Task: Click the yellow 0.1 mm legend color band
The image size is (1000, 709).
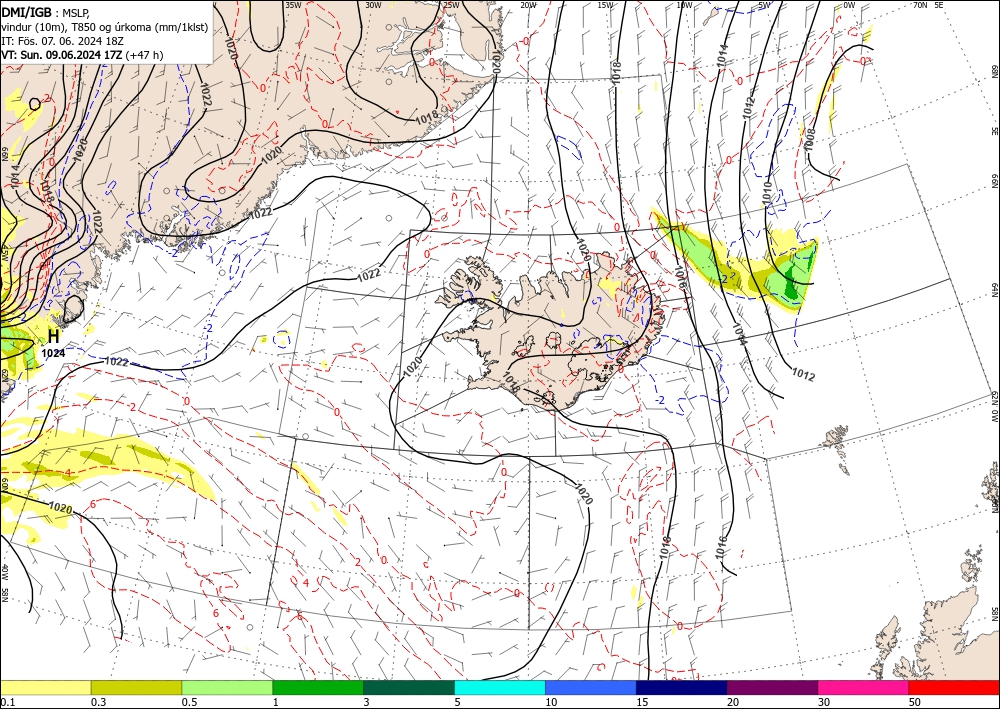Action: point(45,687)
